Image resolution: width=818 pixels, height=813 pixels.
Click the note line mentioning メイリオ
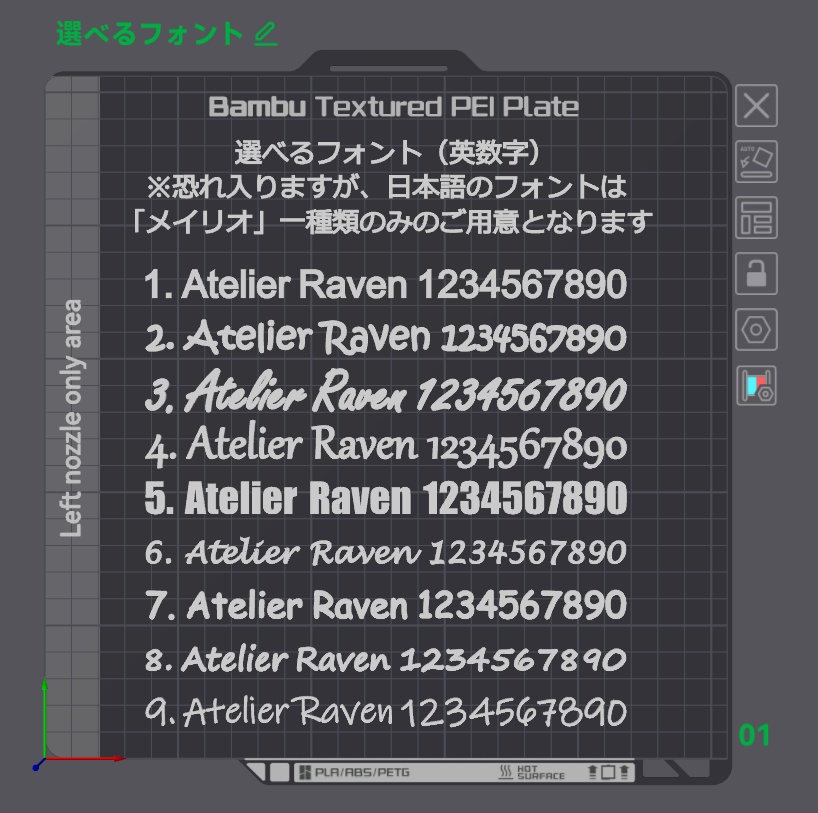tap(392, 222)
